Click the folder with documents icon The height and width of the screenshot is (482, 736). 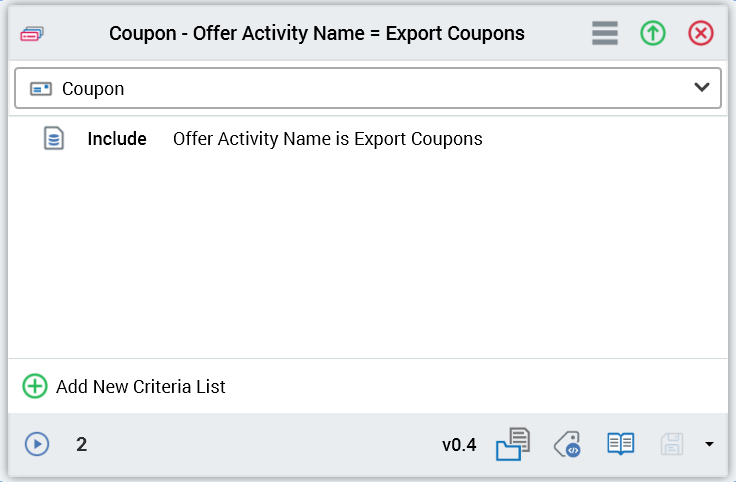[513, 444]
